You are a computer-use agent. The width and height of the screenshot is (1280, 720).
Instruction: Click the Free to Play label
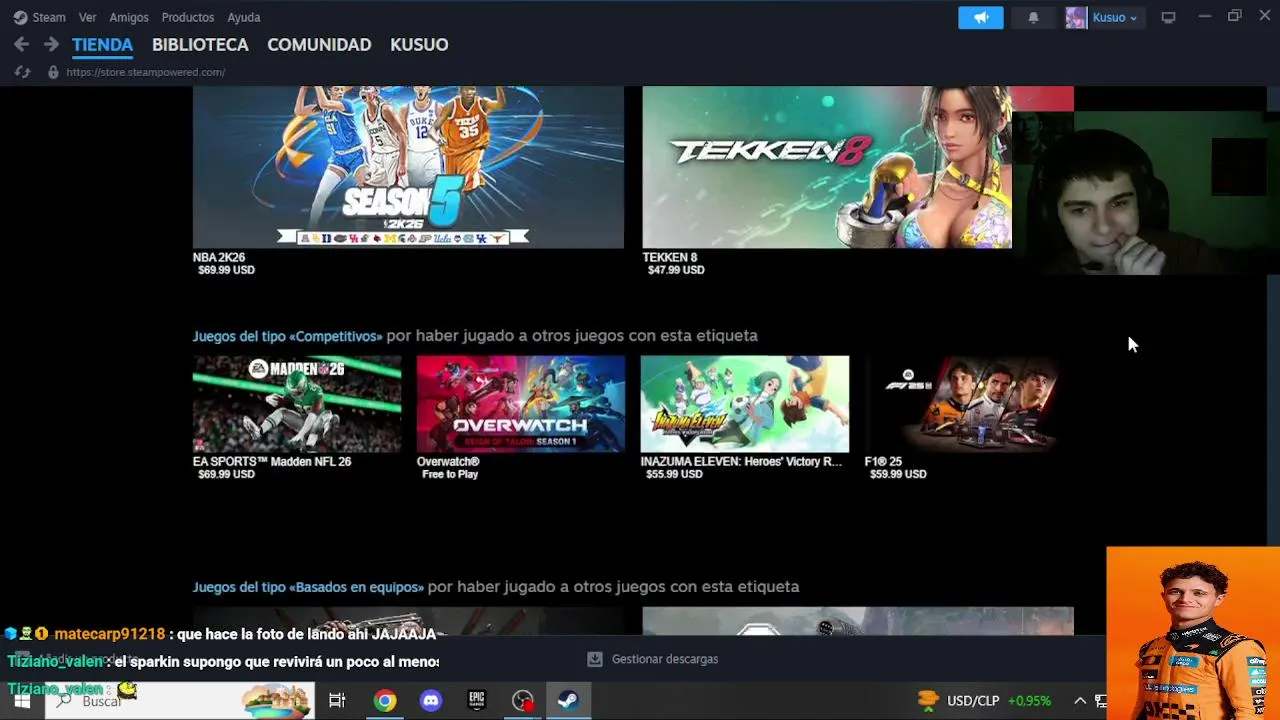(450, 474)
